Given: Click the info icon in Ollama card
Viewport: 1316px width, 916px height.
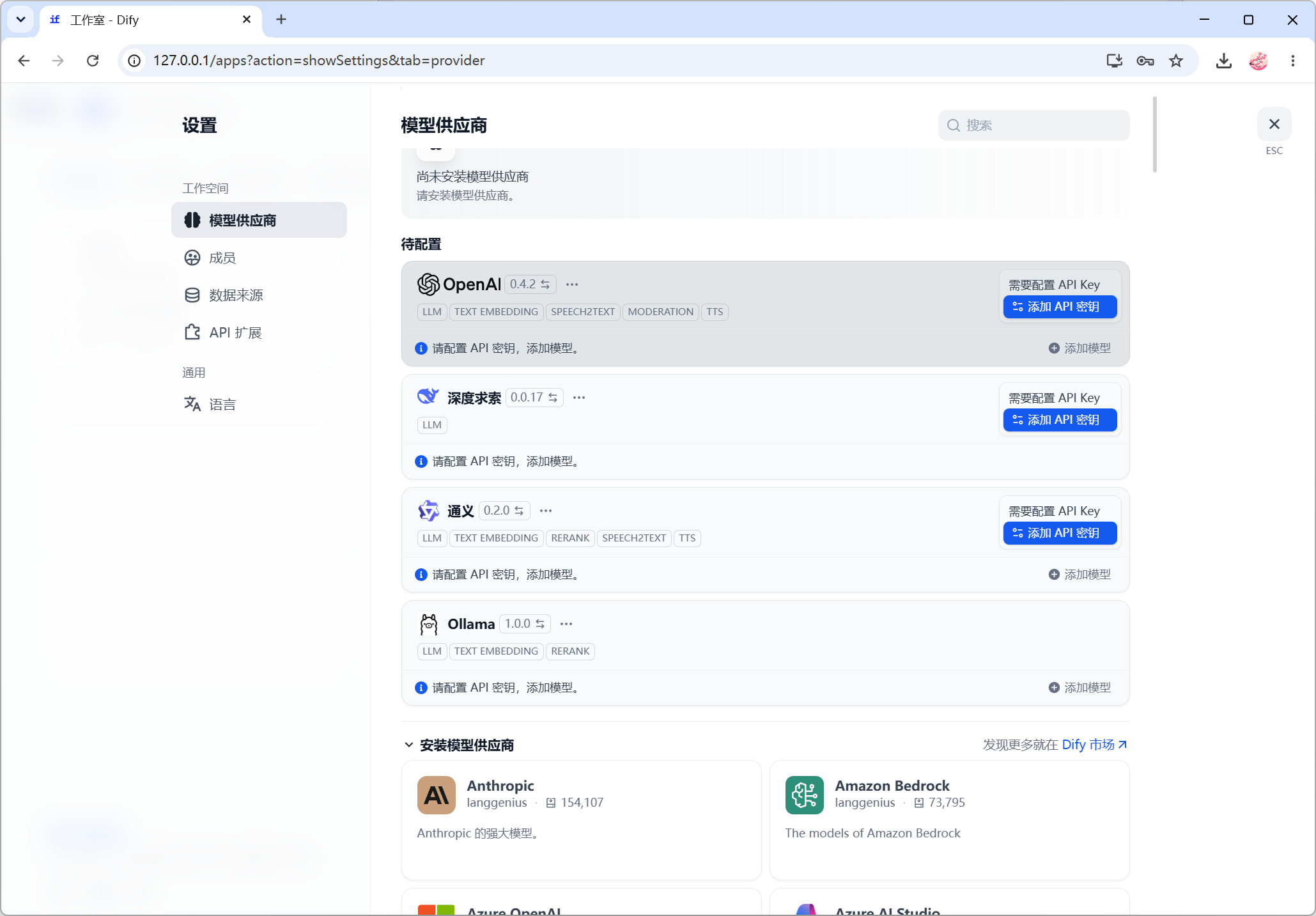Looking at the screenshot, I should click(421, 688).
